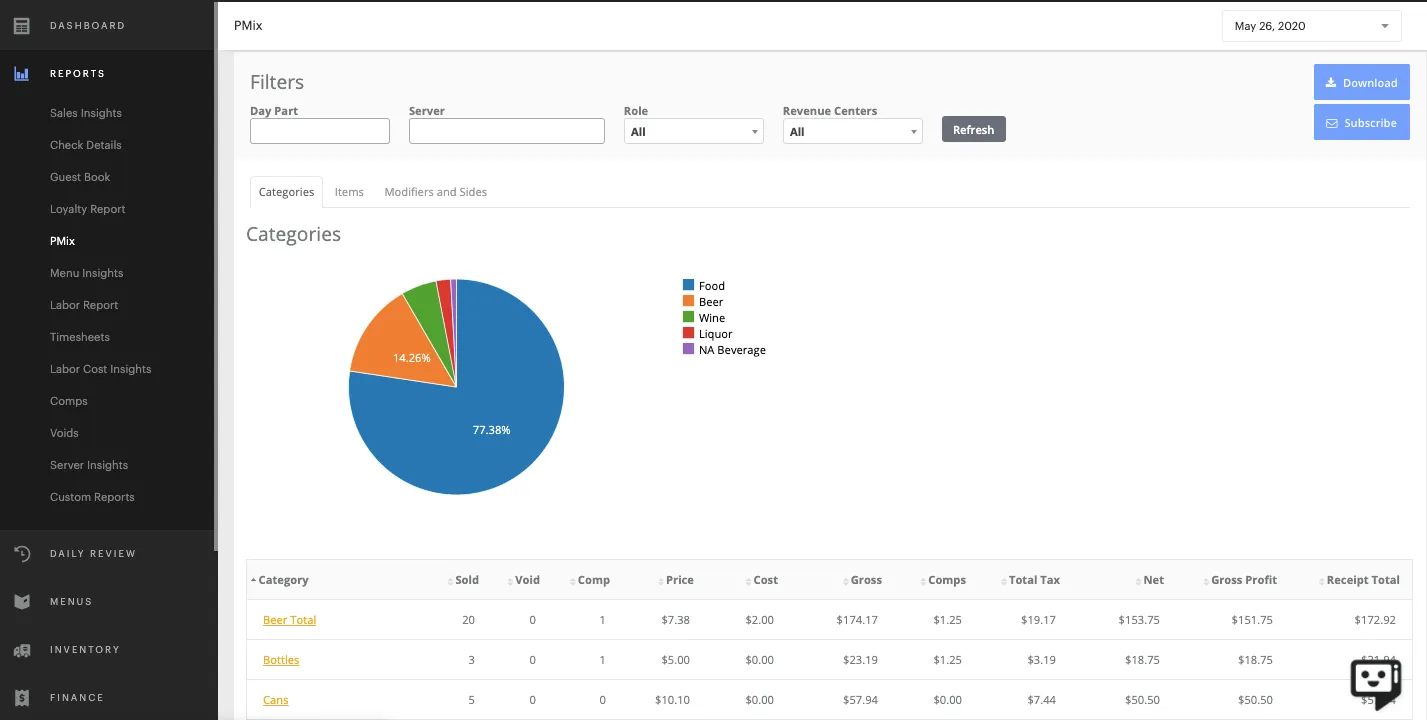Click the Menus book icon
1427x720 pixels.
(21, 602)
